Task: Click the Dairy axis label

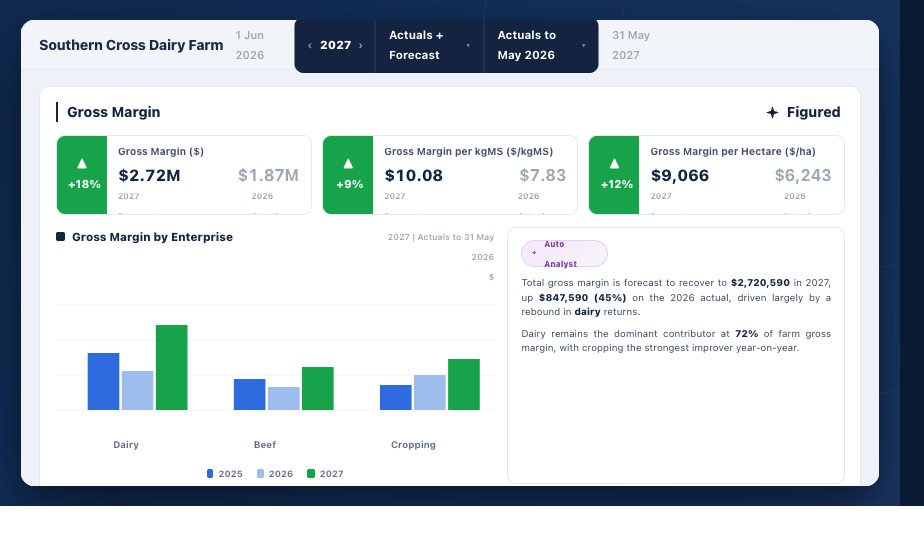Action: [126, 444]
